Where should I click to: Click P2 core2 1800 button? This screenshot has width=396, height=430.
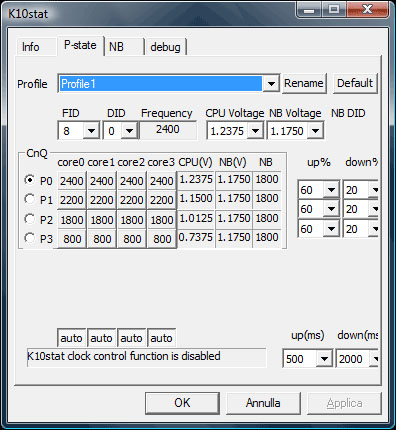pyautogui.click(x=132, y=220)
